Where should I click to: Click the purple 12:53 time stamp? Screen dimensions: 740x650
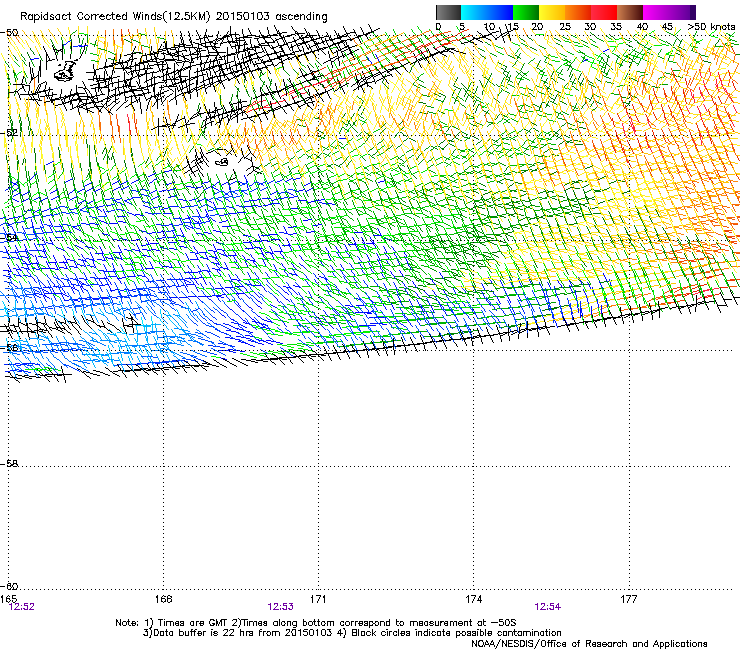pos(280,607)
